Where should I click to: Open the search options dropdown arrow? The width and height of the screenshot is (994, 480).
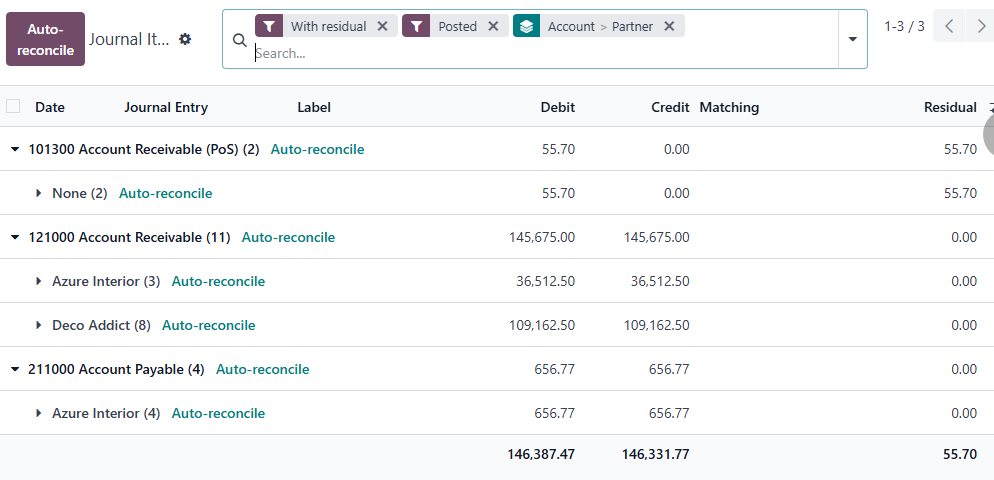pos(852,39)
